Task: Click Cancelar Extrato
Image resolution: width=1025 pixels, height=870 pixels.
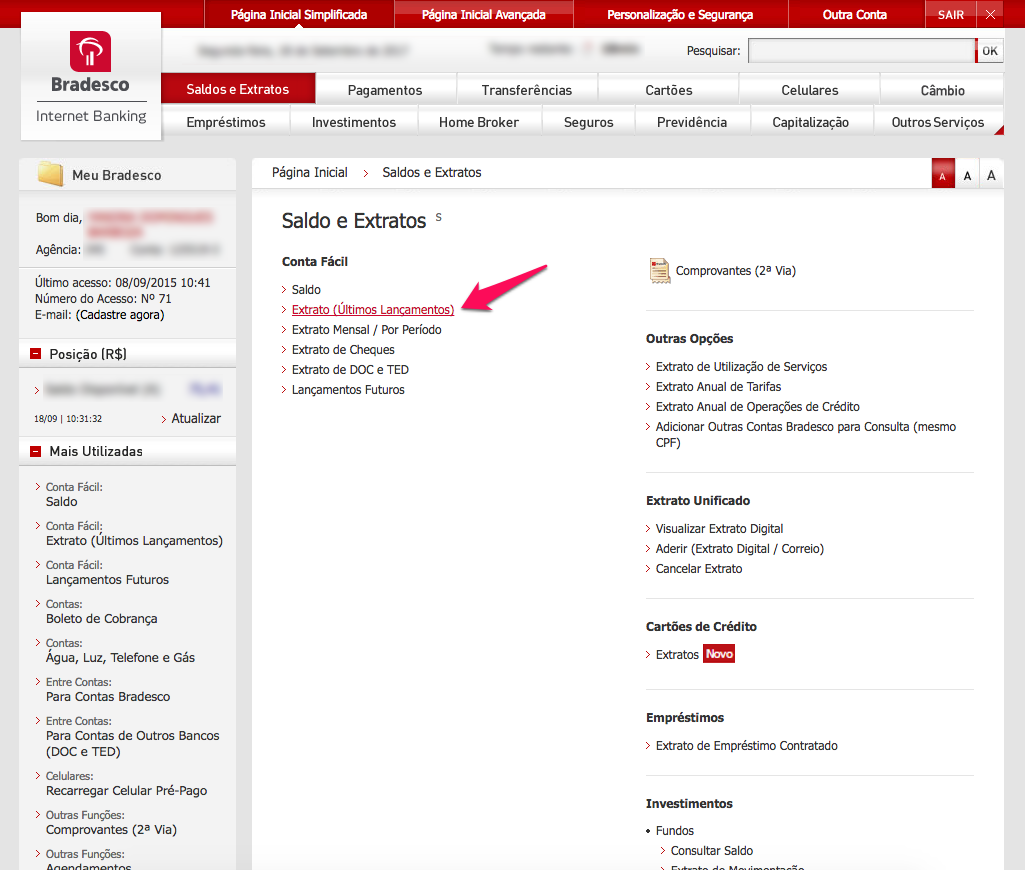Action: click(699, 569)
